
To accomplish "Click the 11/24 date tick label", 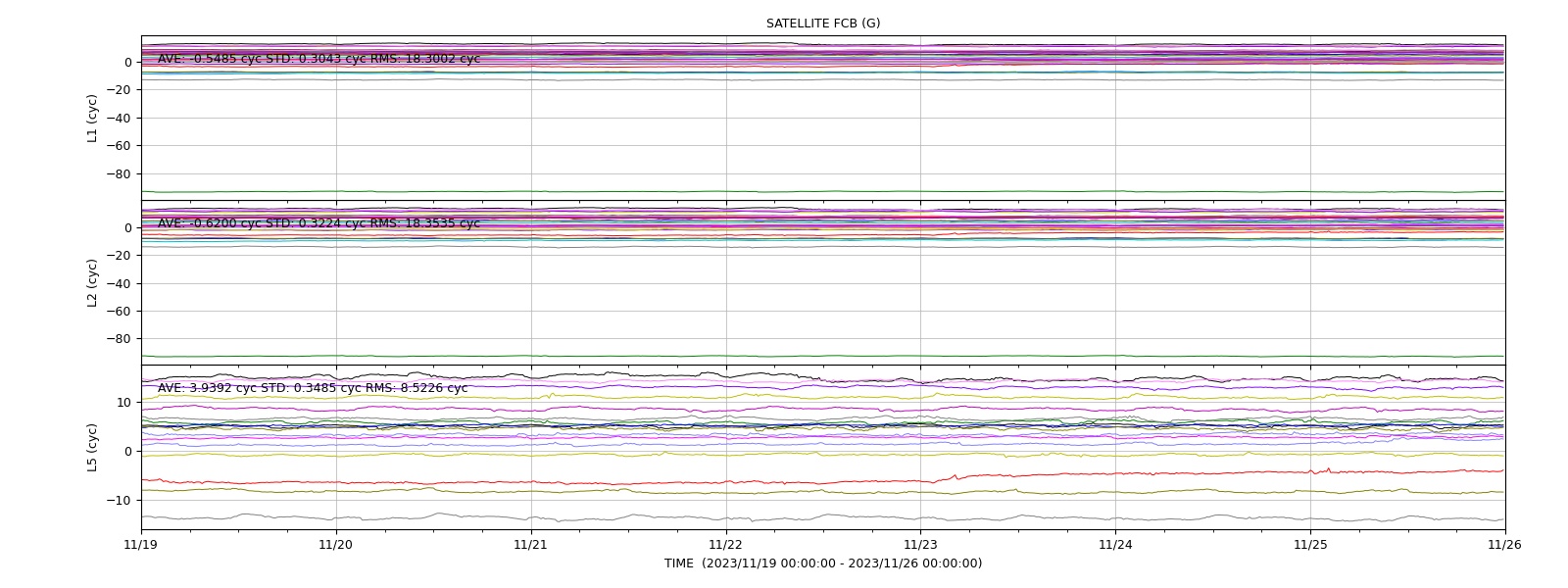I will pos(1115,545).
